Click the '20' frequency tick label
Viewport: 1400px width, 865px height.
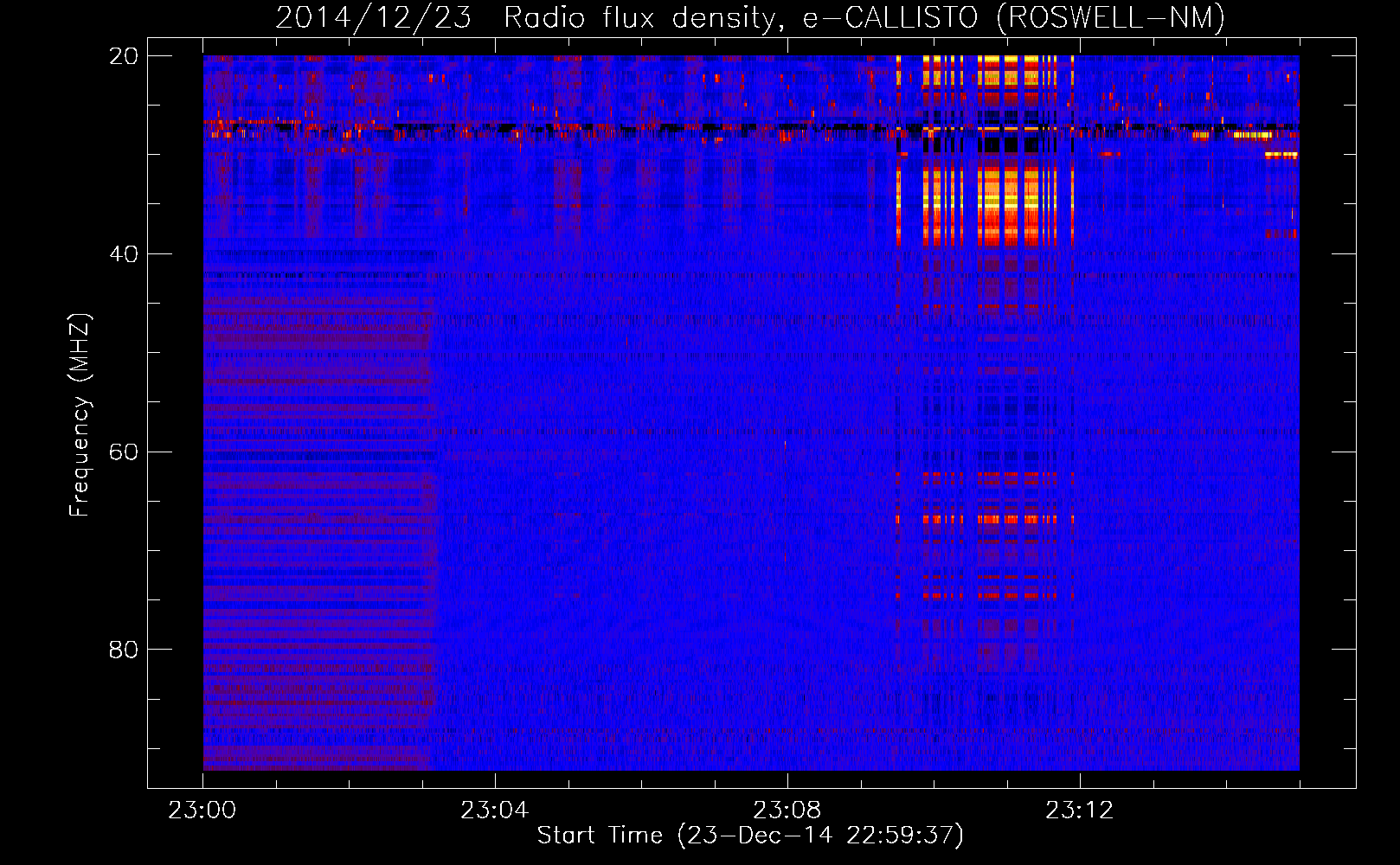pyautogui.click(x=124, y=56)
